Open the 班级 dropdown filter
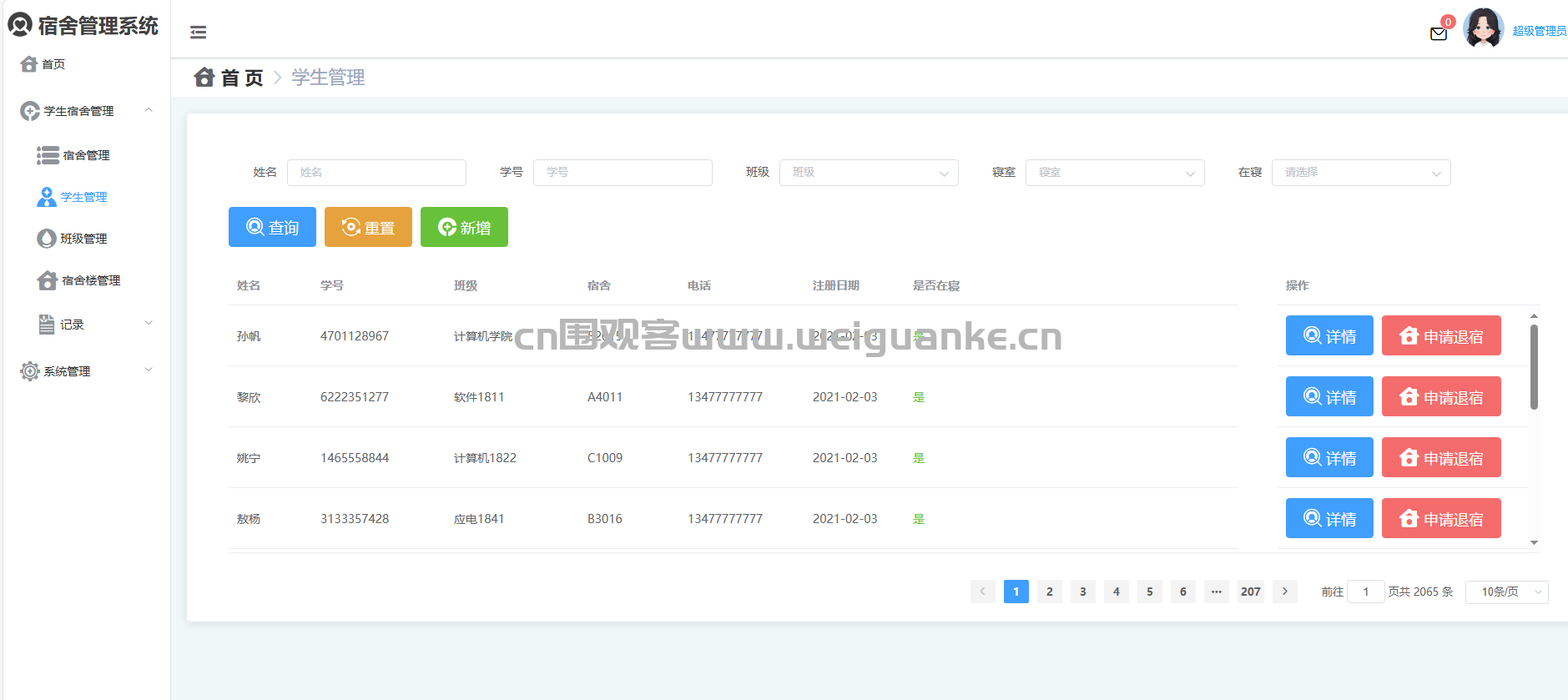 pyautogui.click(x=869, y=173)
